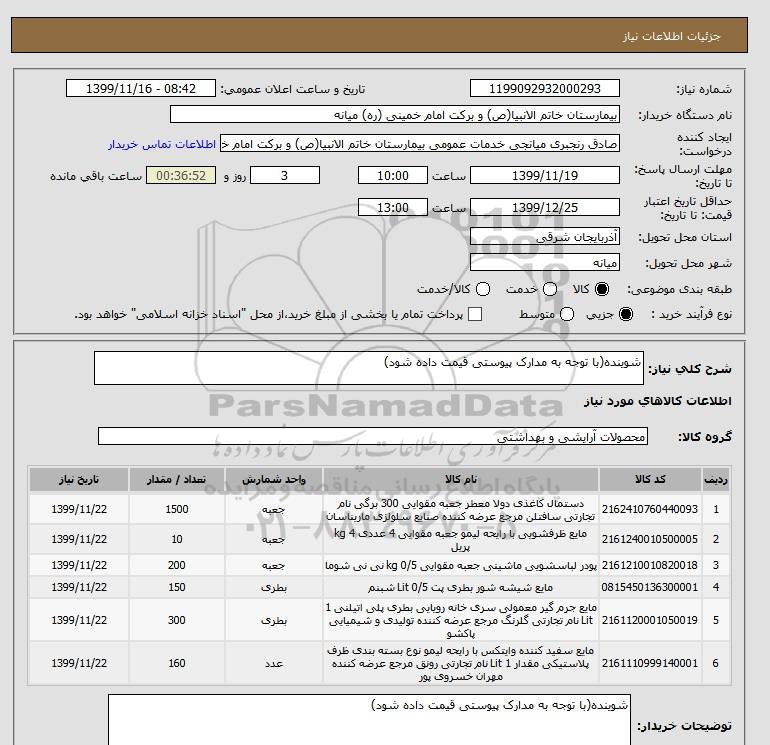Click the validity time field 13:00

393,207
